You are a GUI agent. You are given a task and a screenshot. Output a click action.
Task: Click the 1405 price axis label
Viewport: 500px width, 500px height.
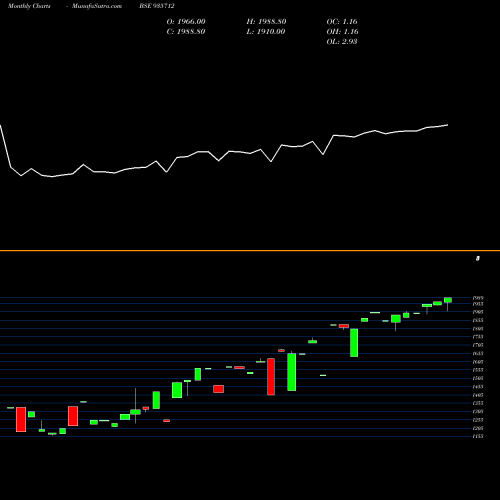pyautogui.click(x=478, y=395)
